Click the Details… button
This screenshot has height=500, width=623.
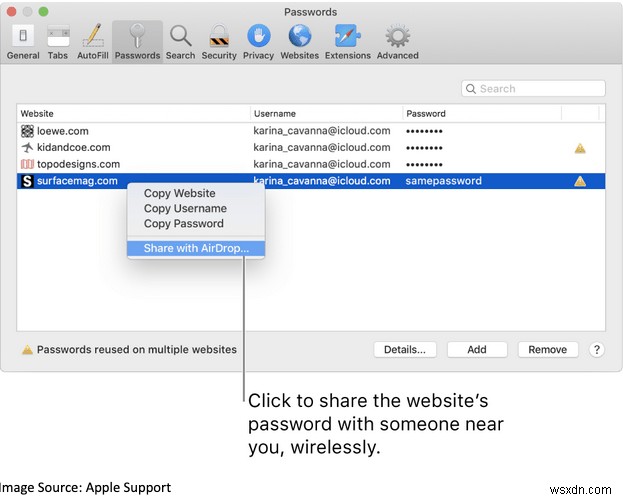[405, 350]
